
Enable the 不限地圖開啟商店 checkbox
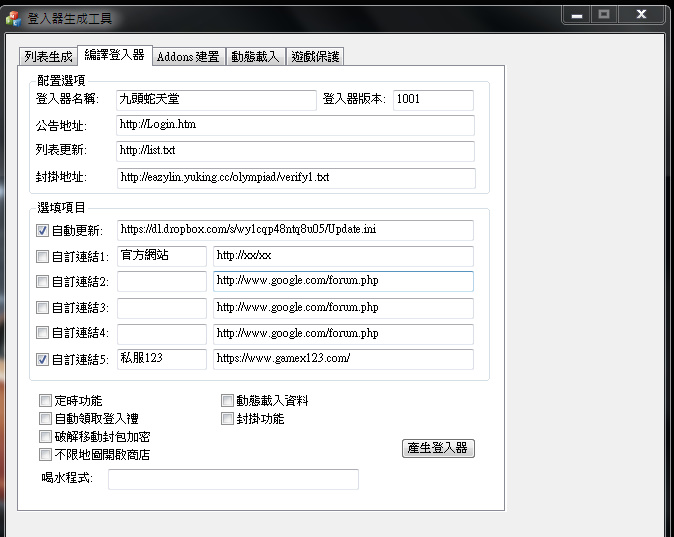[45, 454]
